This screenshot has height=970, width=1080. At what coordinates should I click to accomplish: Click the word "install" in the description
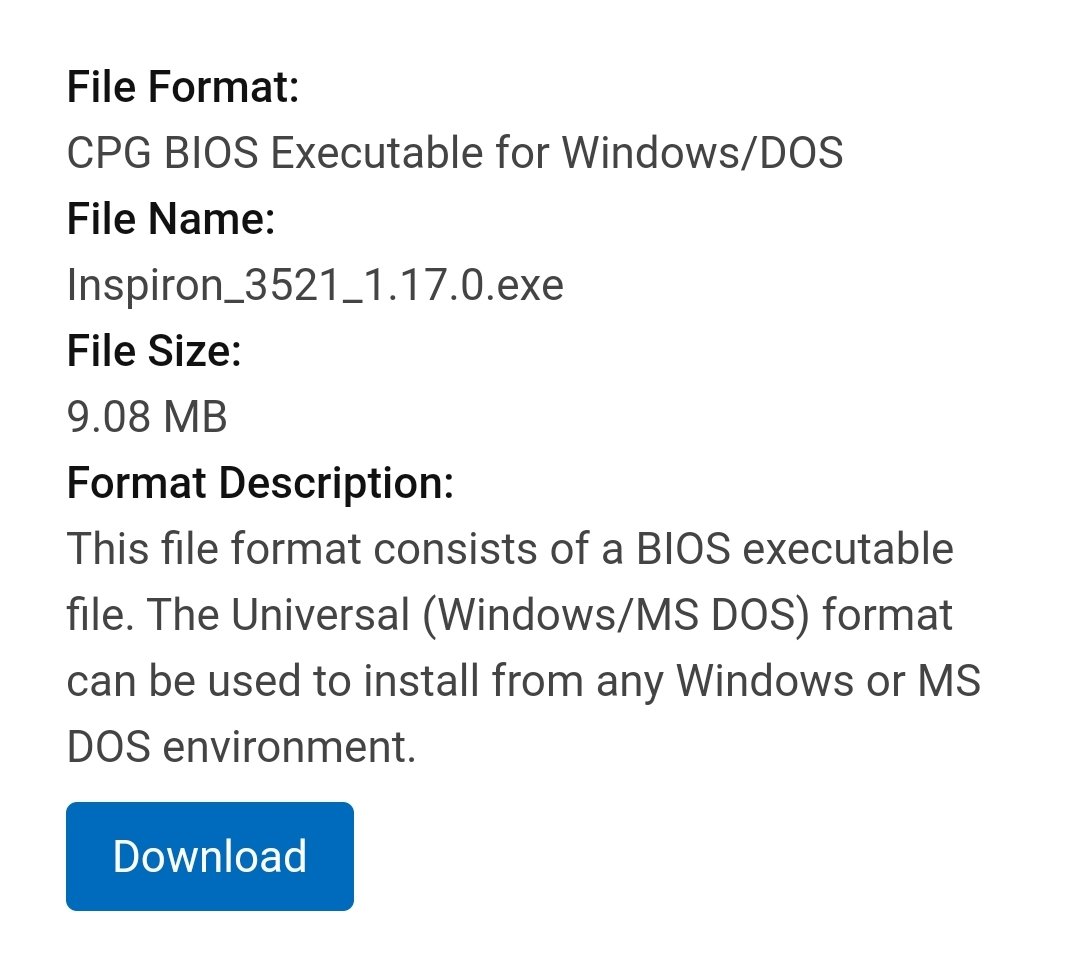coord(421,681)
